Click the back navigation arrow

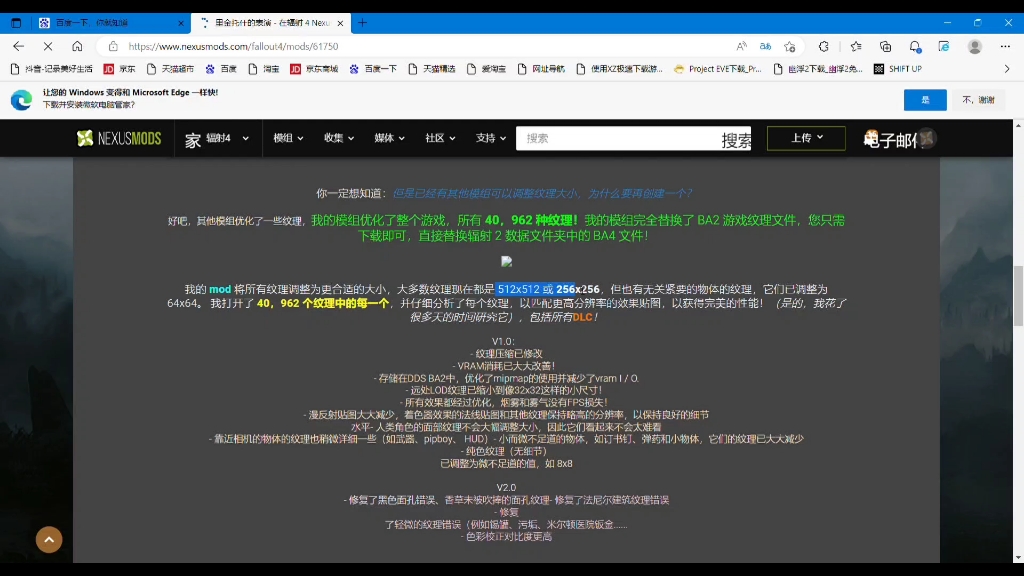[x=18, y=46]
